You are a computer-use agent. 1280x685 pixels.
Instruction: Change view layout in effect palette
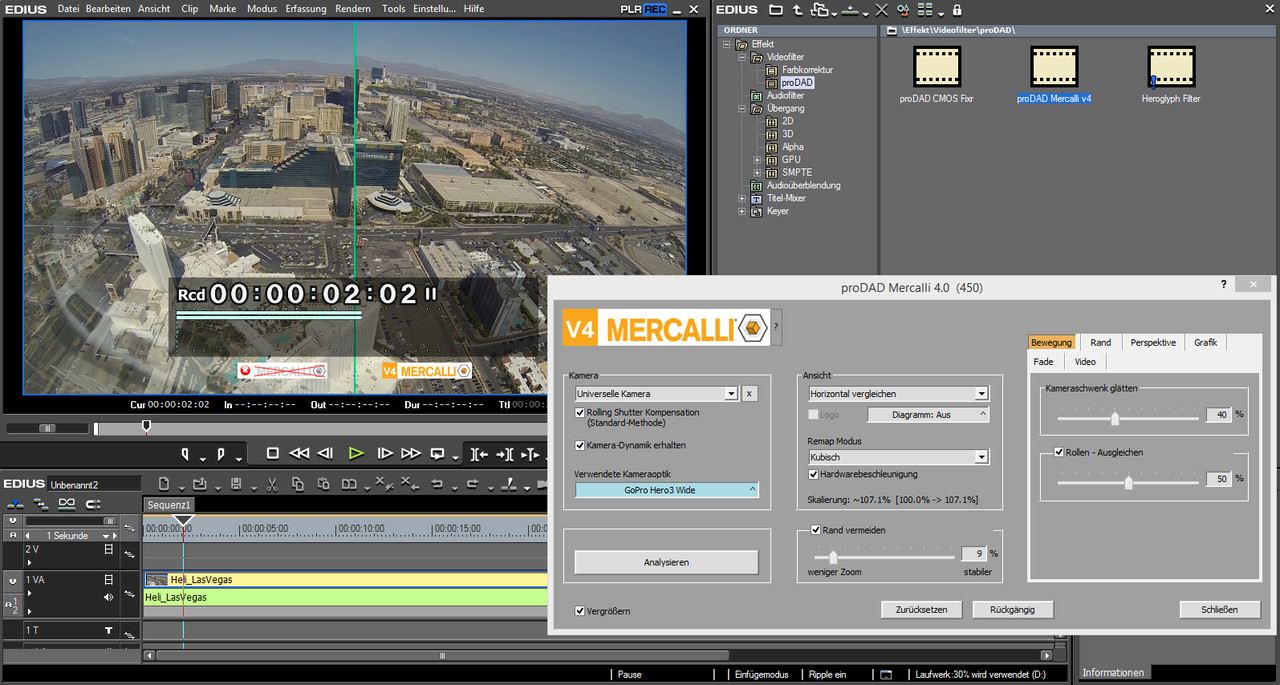coord(924,9)
